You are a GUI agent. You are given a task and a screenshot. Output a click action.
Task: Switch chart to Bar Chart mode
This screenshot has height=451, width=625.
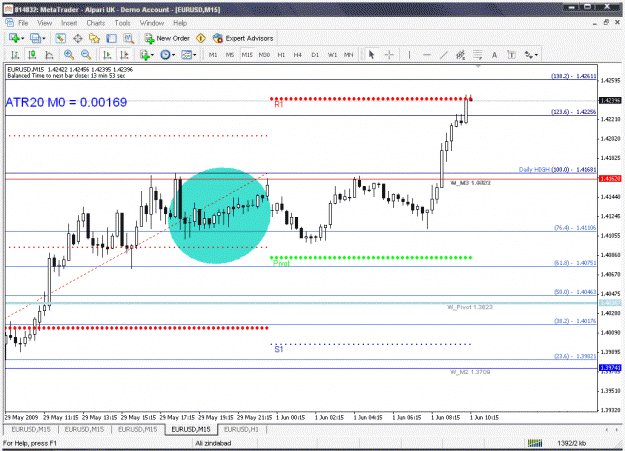tap(15, 55)
